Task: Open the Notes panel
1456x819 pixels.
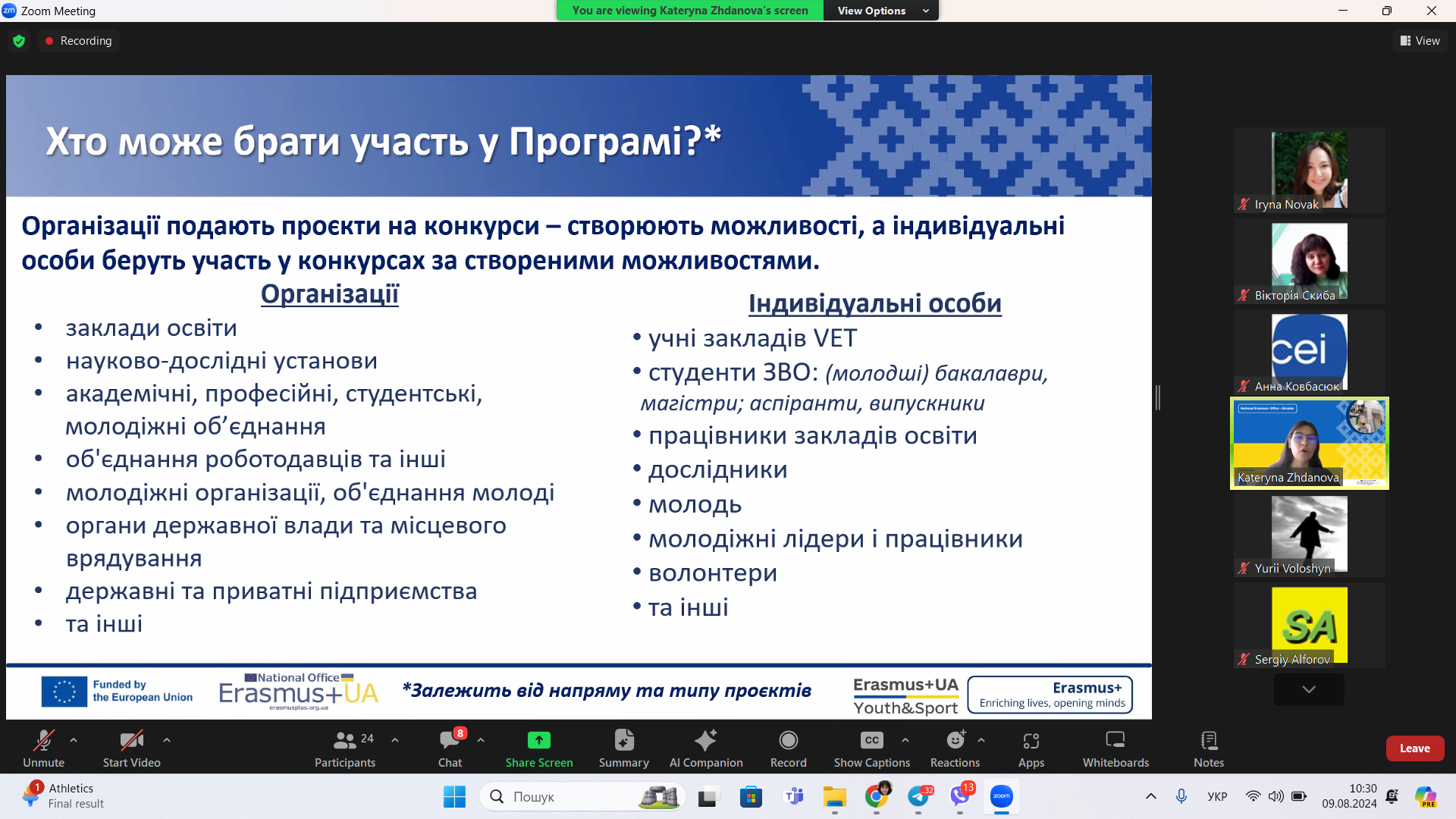Action: (1207, 748)
